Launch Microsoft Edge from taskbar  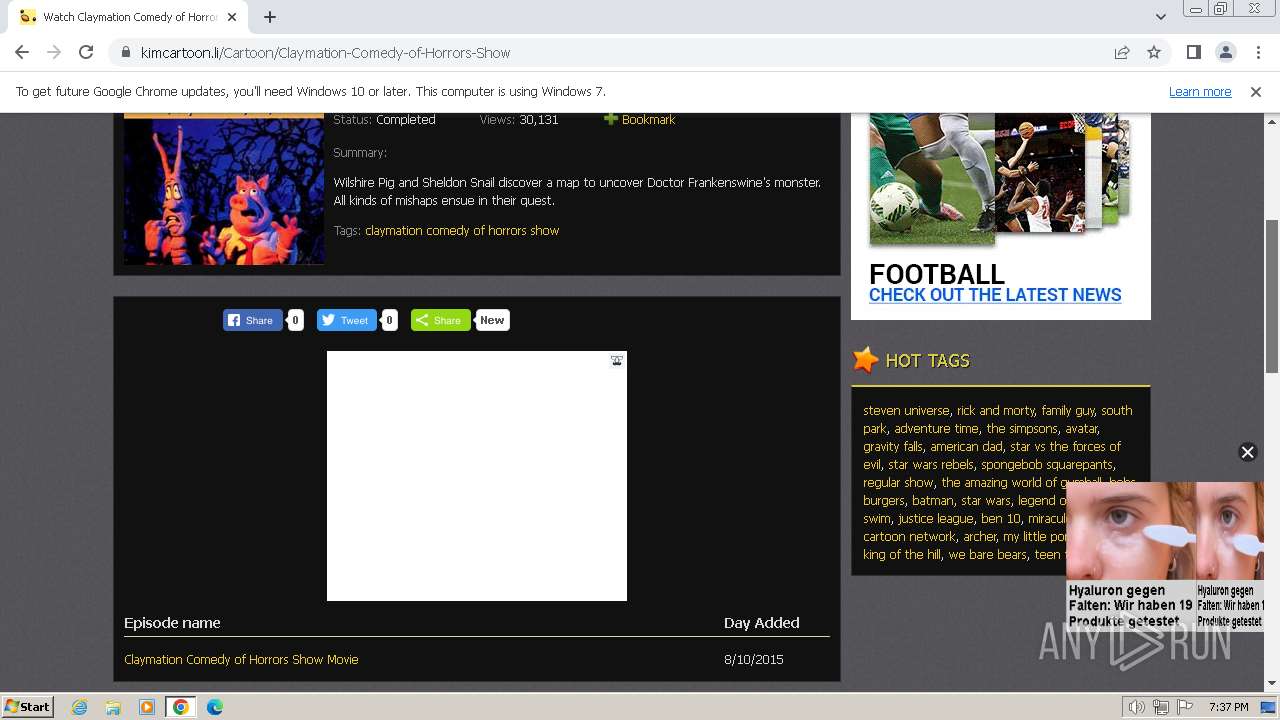pos(214,707)
